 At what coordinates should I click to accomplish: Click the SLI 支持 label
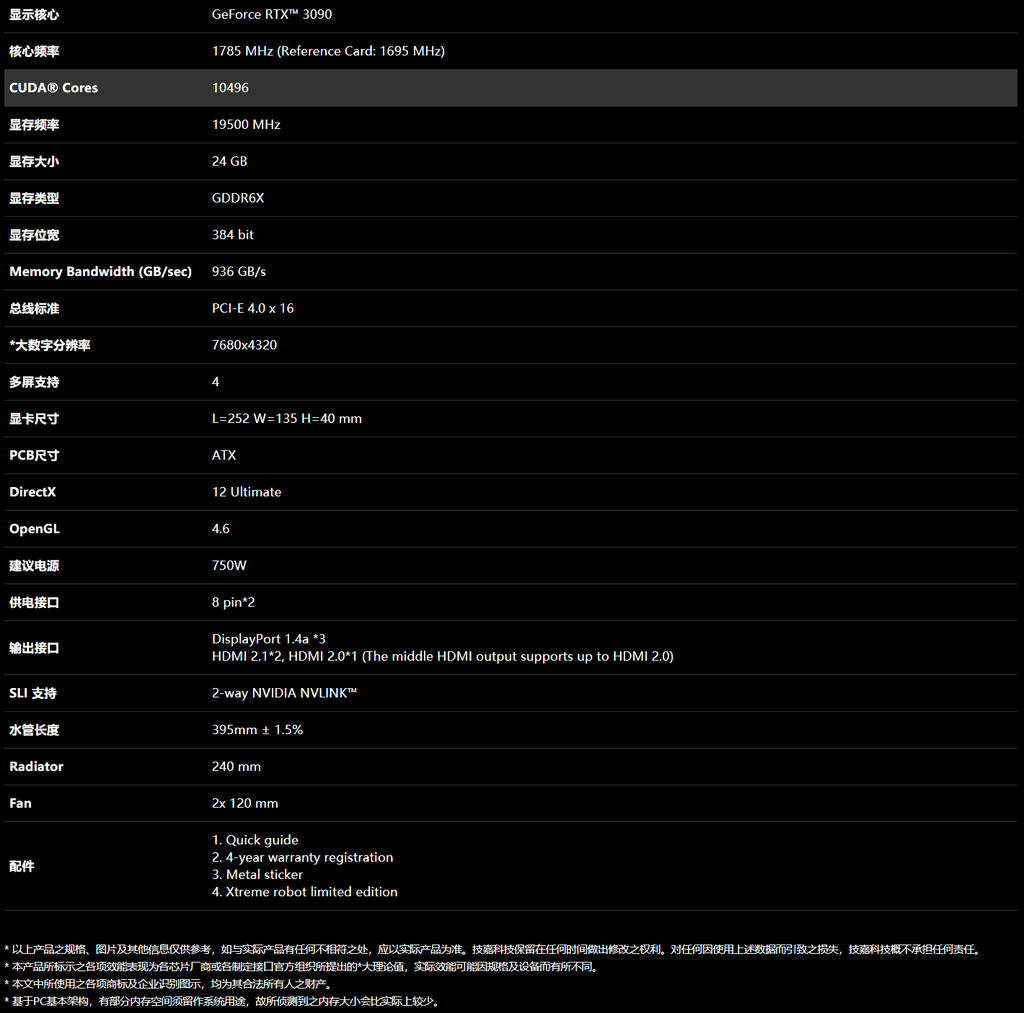pos(33,693)
